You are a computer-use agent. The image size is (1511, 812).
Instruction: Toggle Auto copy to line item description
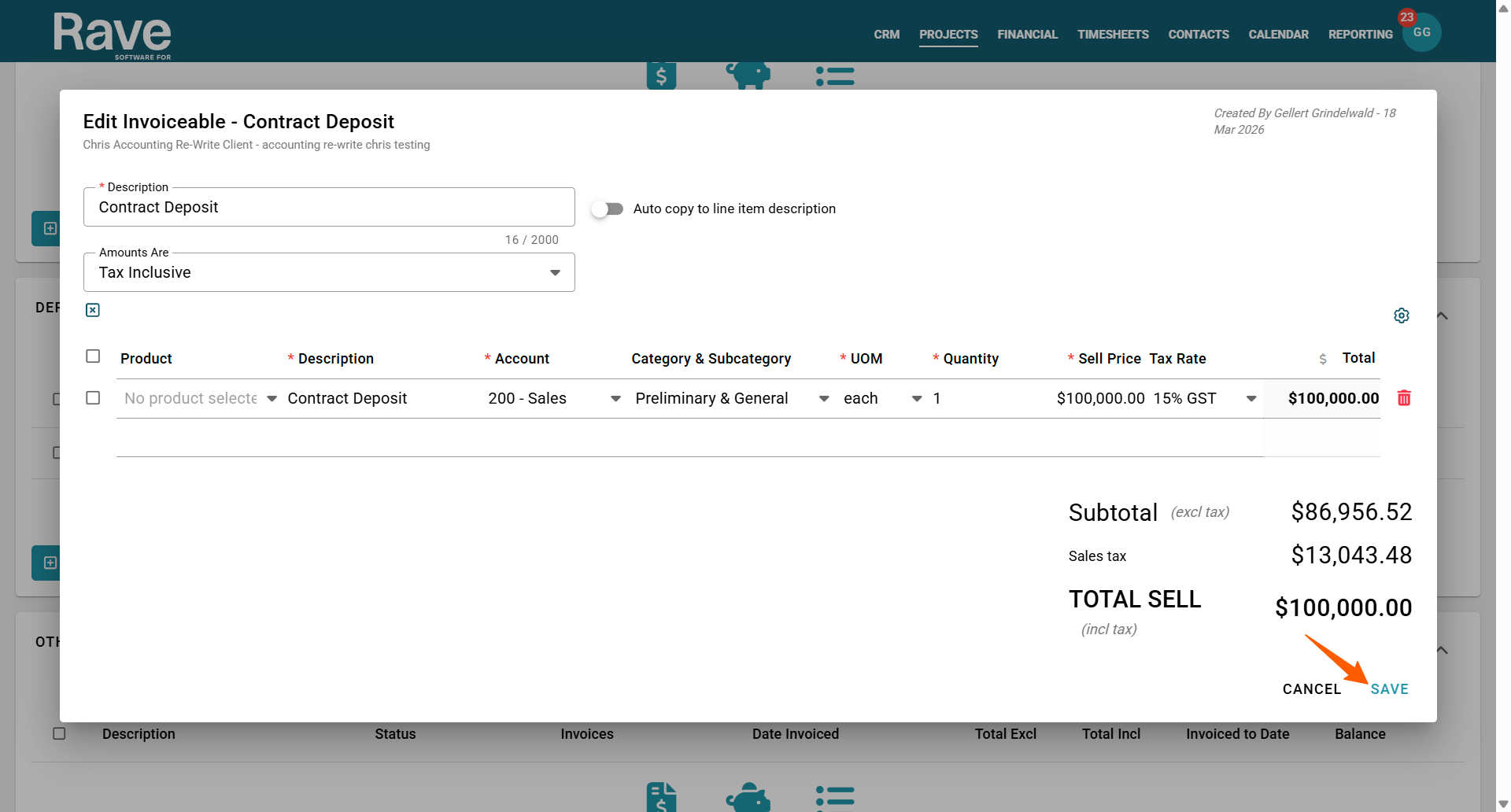(x=608, y=209)
